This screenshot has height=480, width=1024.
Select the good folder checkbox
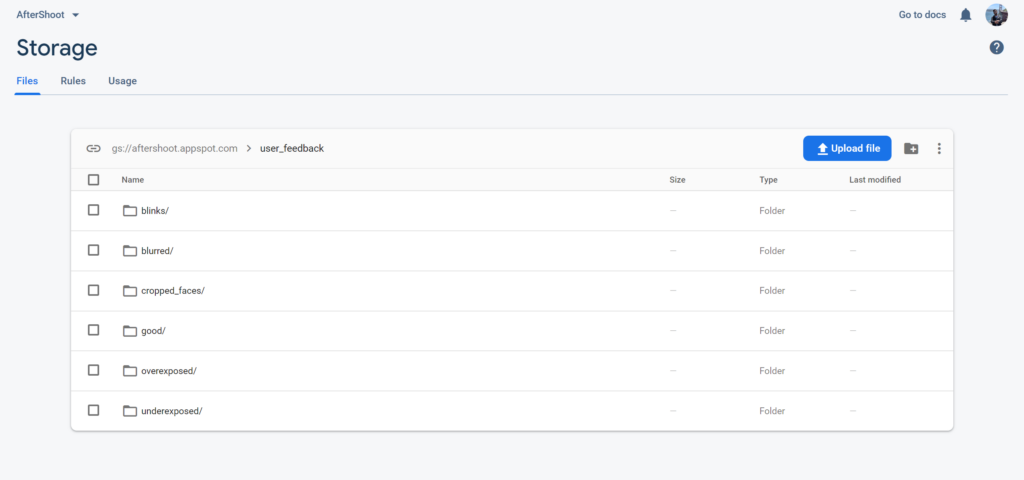[93, 330]
